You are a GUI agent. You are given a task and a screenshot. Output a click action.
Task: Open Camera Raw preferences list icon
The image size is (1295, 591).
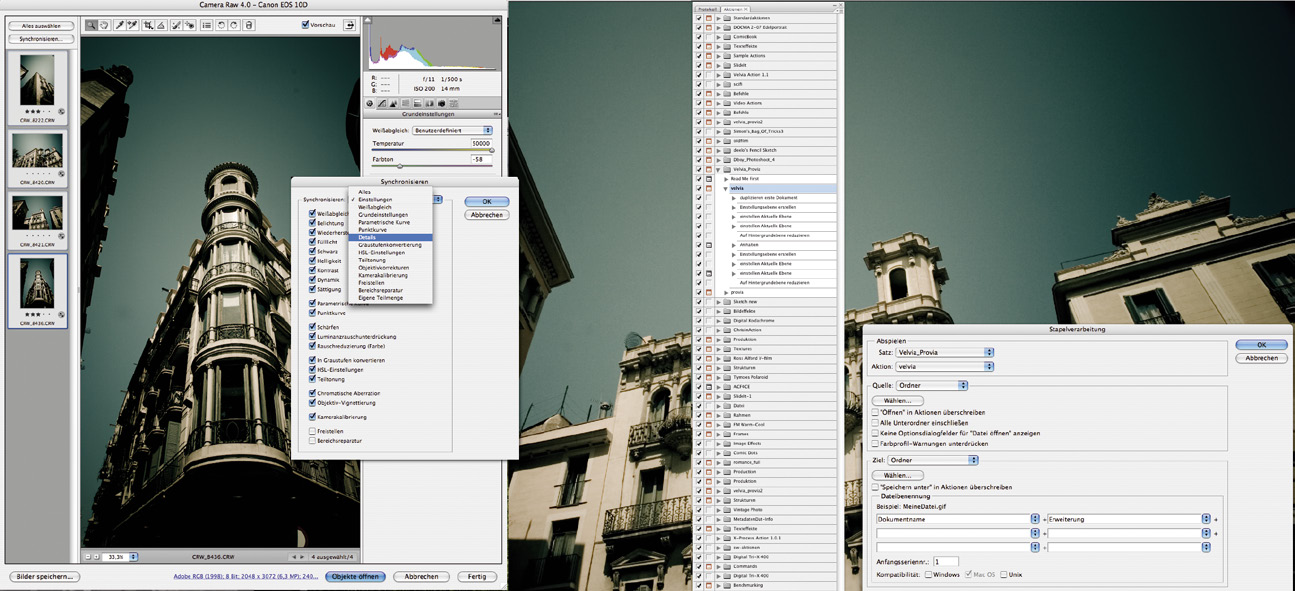click(x=205, y=25)
